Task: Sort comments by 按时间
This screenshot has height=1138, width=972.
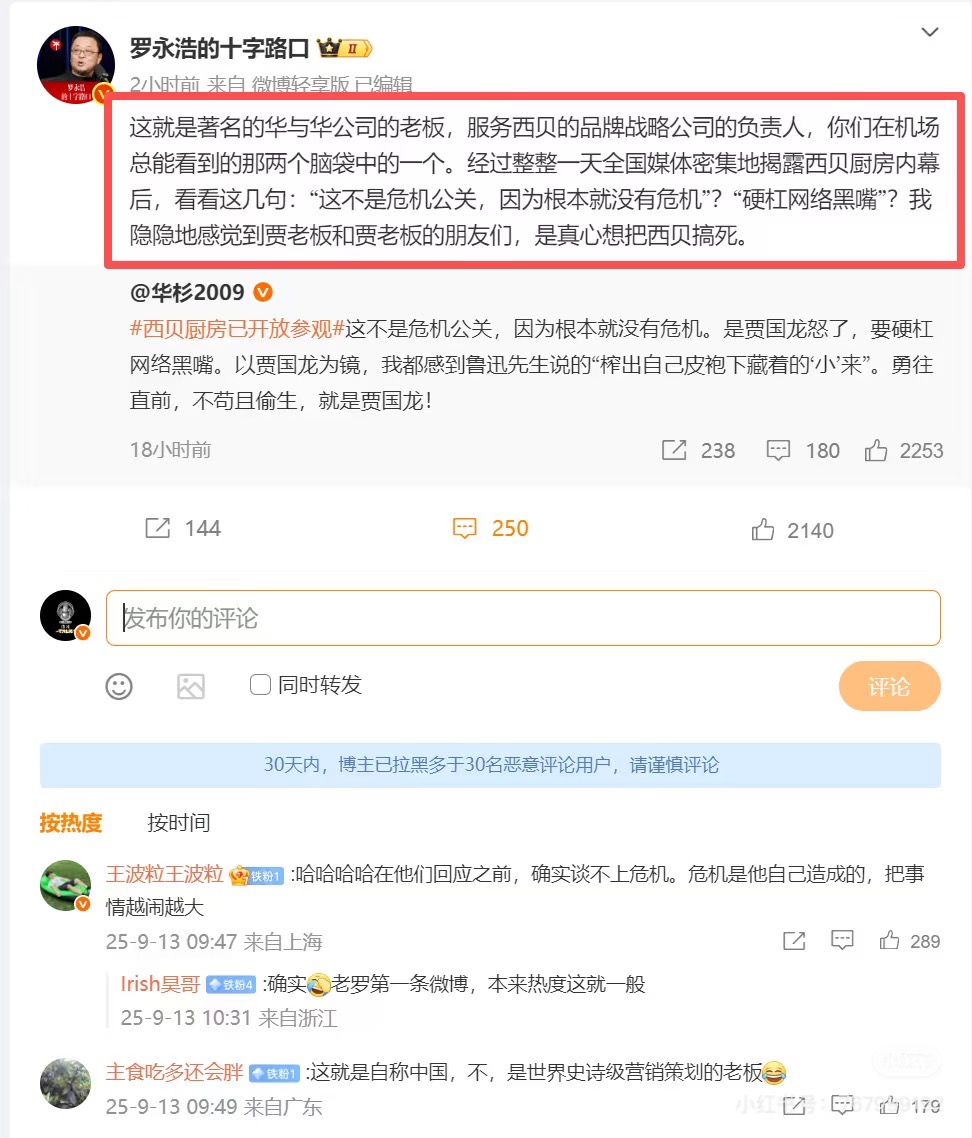Action: point(179,822)
